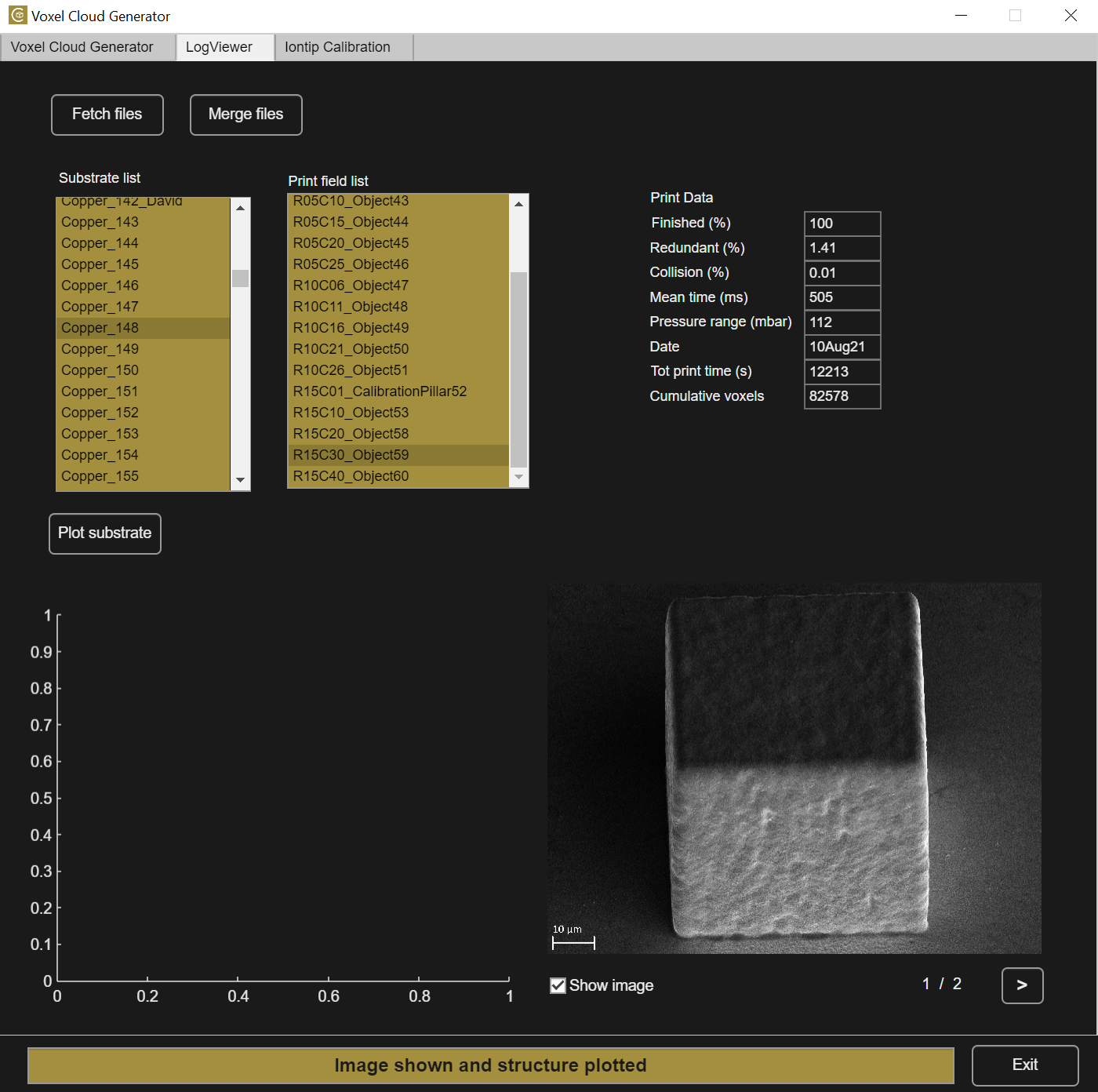Click the print field list scroll-down arrow
Viewport: 1098px width, 1092px height.
(518, 477)
